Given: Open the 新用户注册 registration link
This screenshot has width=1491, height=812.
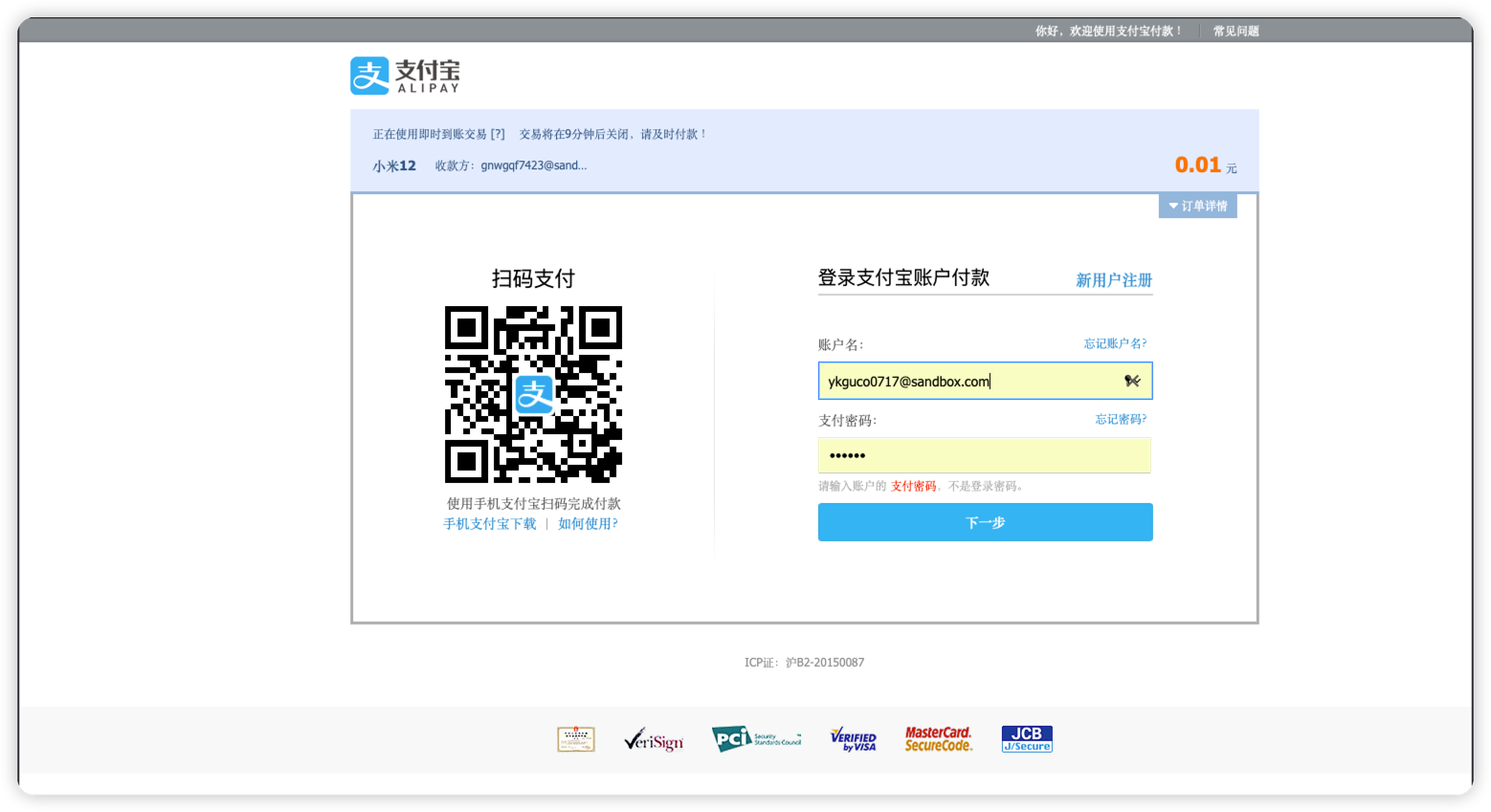Looking at the screenshot, I should click(x=1114, y=280).
